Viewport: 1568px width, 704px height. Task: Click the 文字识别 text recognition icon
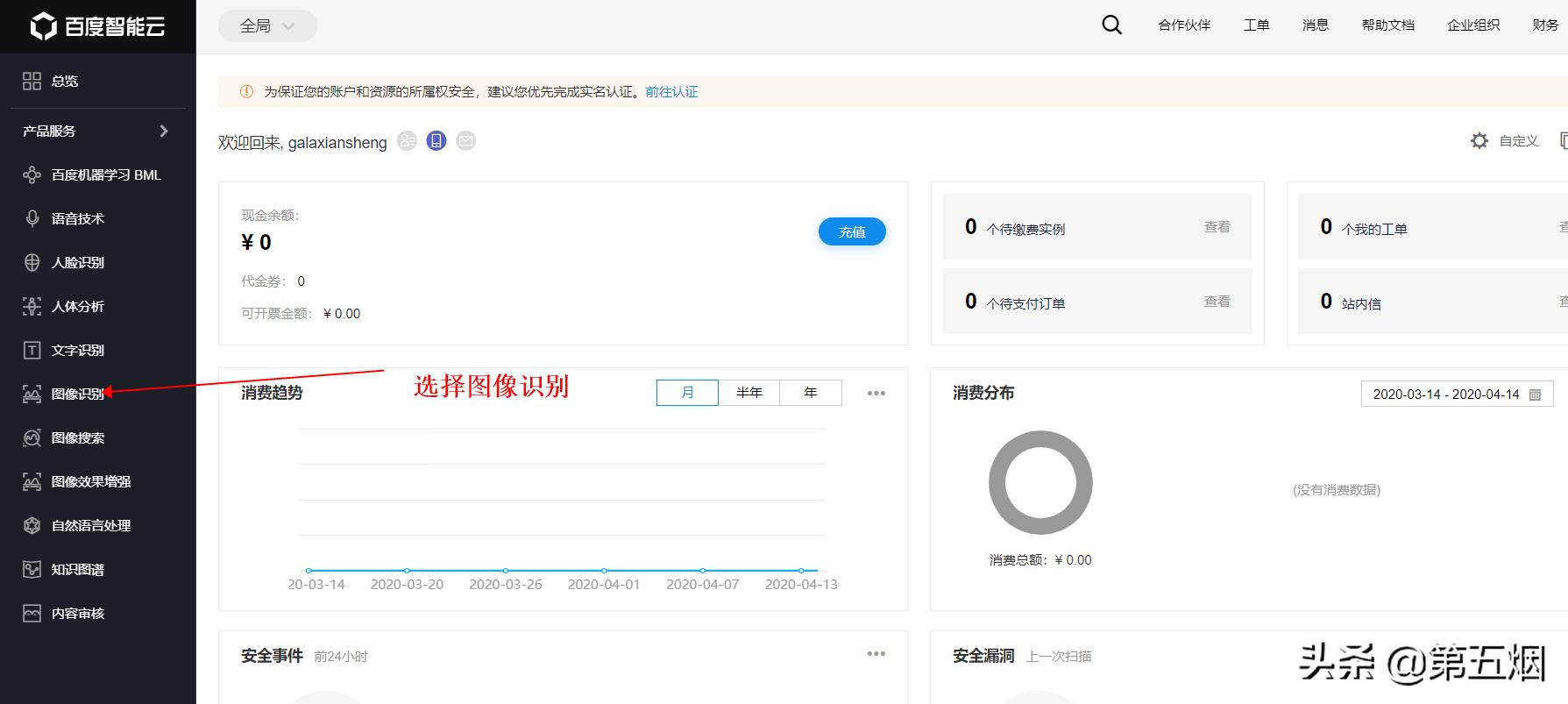coord(32,350)
